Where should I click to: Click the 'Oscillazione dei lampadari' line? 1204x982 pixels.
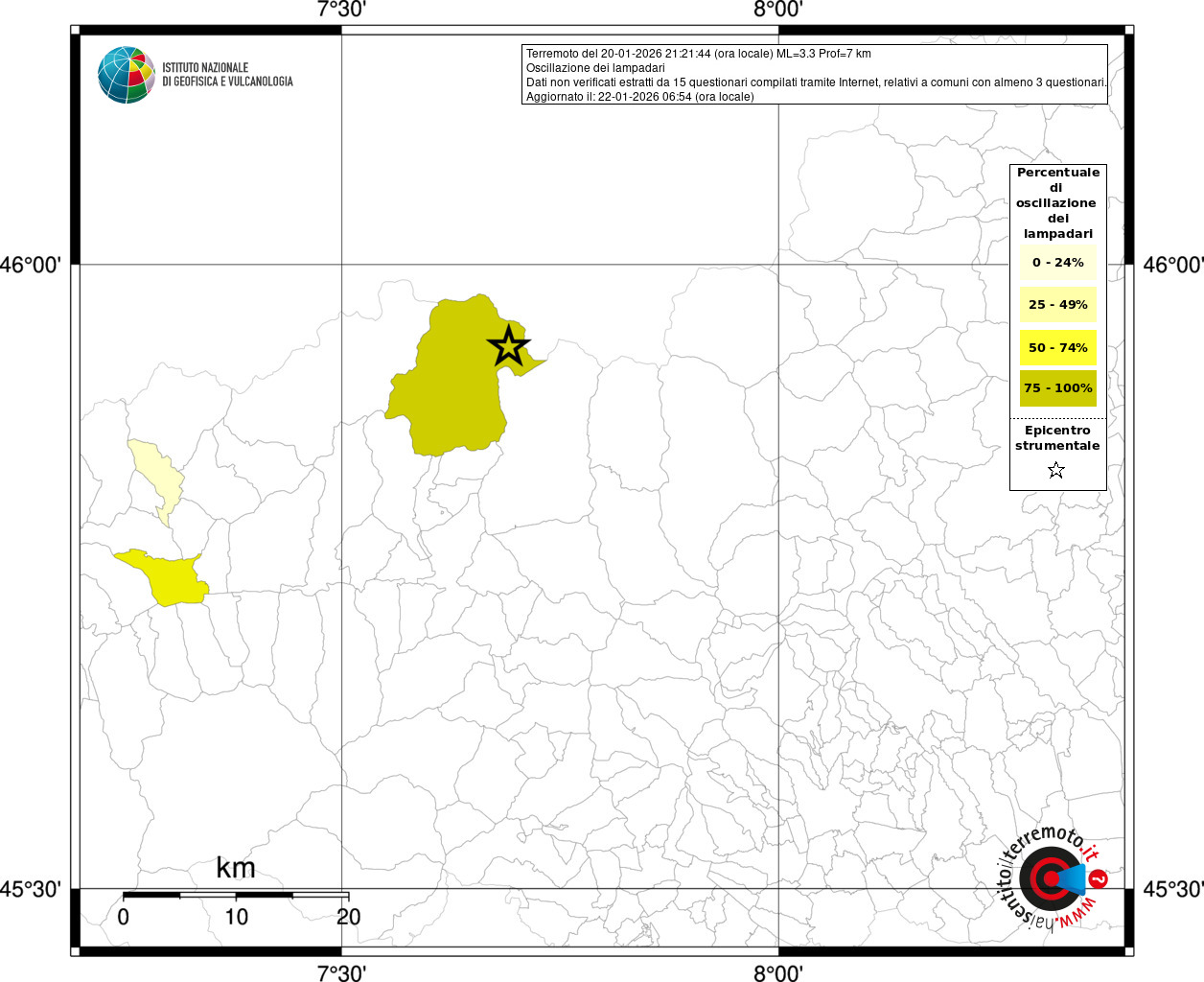point(595,68)
